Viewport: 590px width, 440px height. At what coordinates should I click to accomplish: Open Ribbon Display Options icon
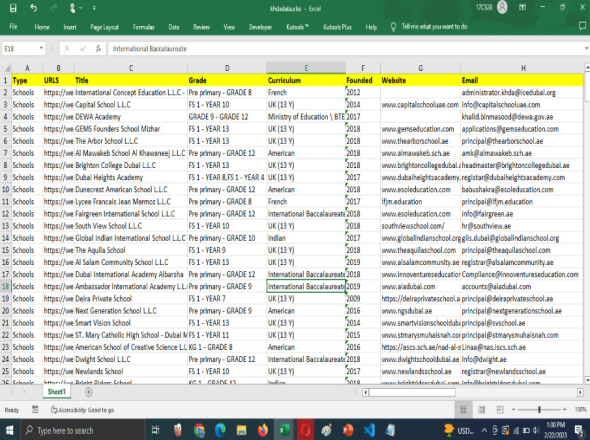[522, 8]
